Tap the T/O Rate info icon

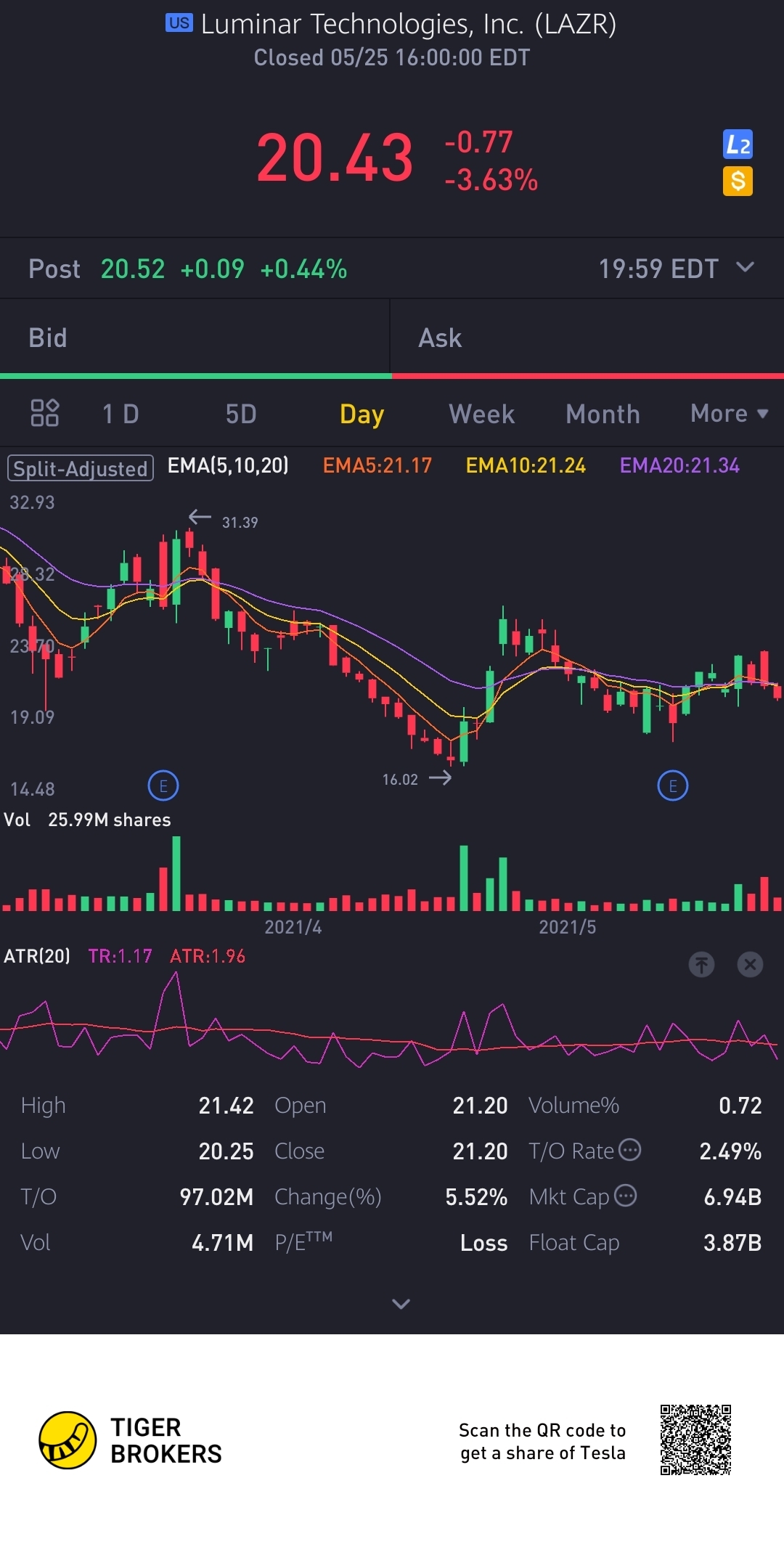(629, 1150)
